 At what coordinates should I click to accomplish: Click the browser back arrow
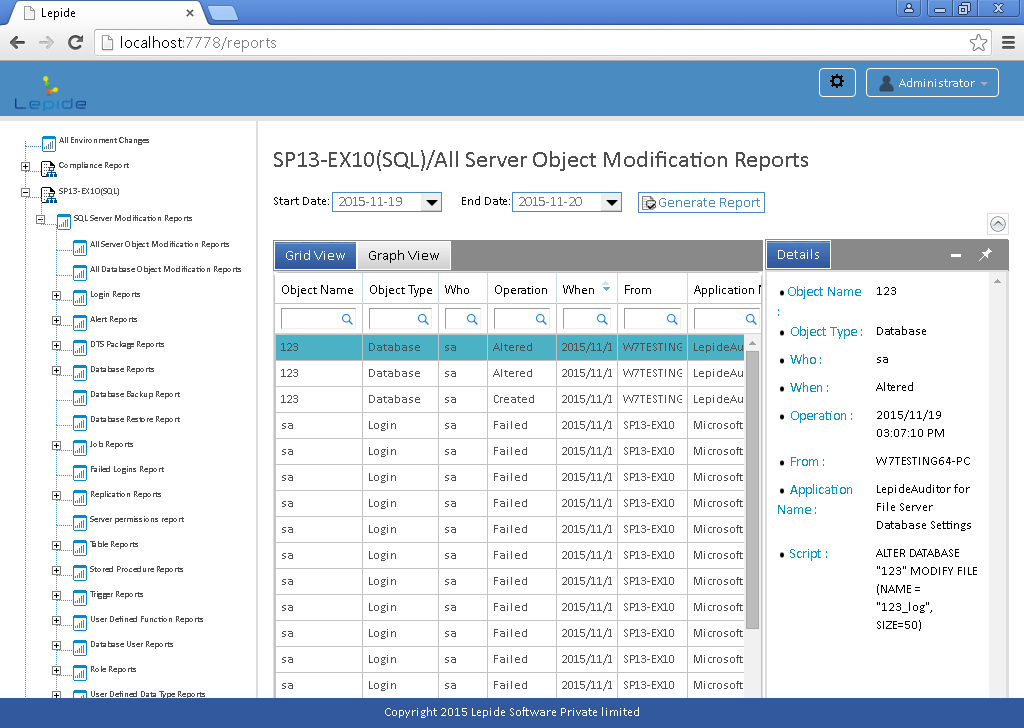(x=18, y=42)
